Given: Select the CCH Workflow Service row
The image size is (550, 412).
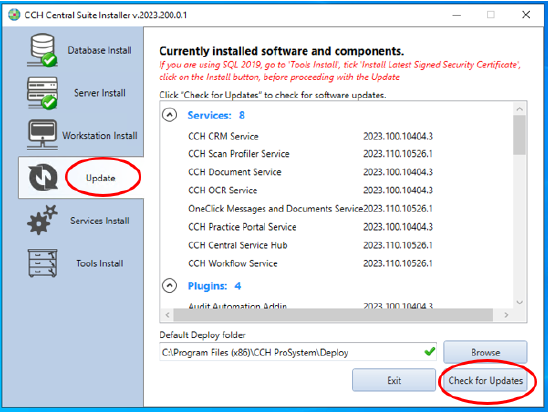Looking at the screenshot, I should tap(310, 263).
